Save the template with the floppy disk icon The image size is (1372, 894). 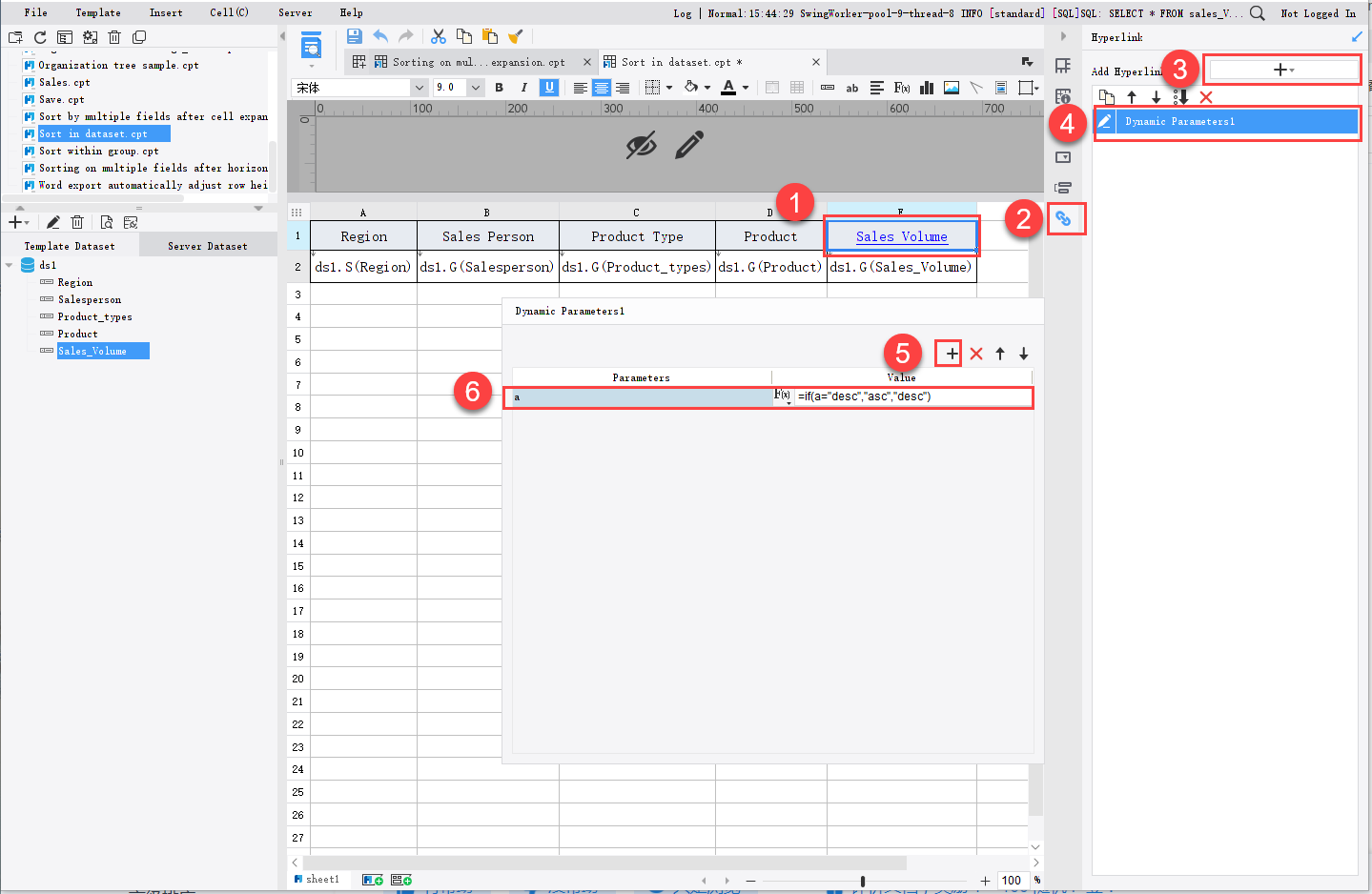(354, 36)
